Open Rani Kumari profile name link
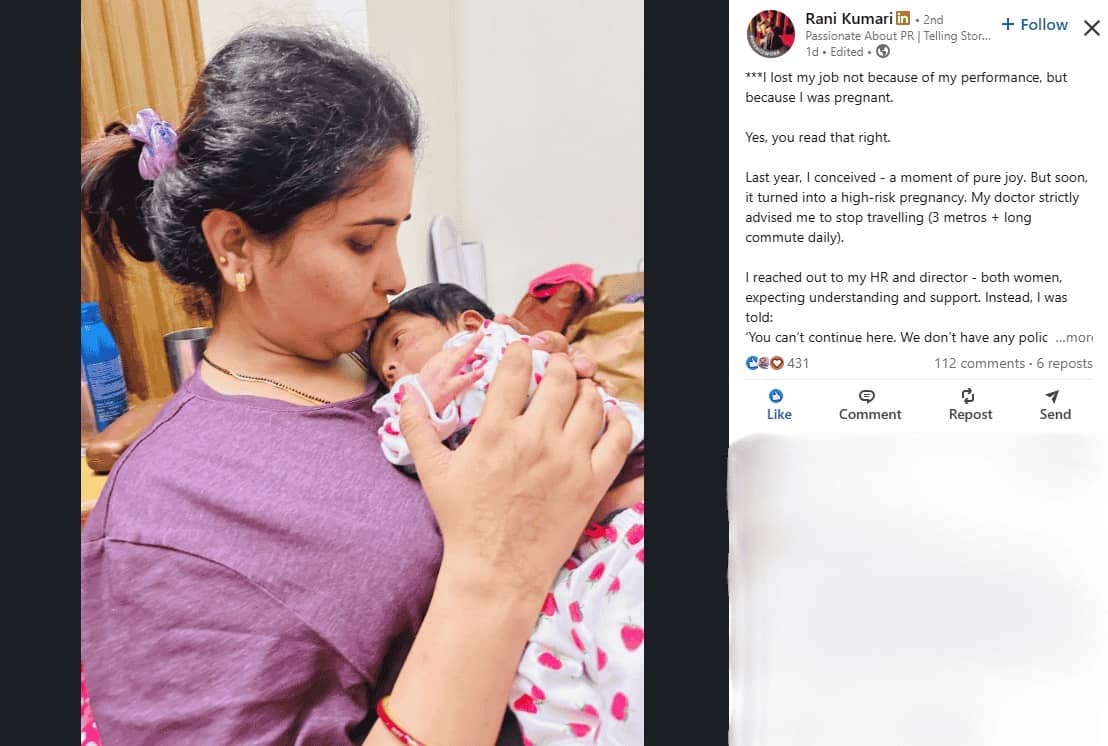1108x746 pixels. click(x=849, y=18)
